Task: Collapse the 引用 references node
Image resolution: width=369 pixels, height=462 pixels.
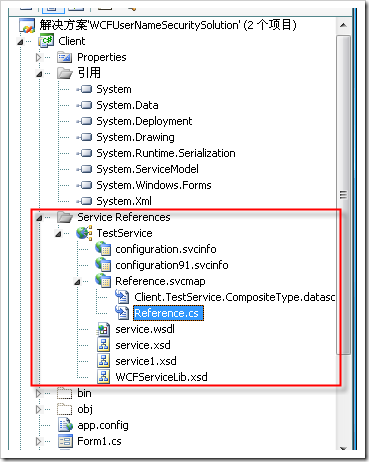Action: point(39,74)
